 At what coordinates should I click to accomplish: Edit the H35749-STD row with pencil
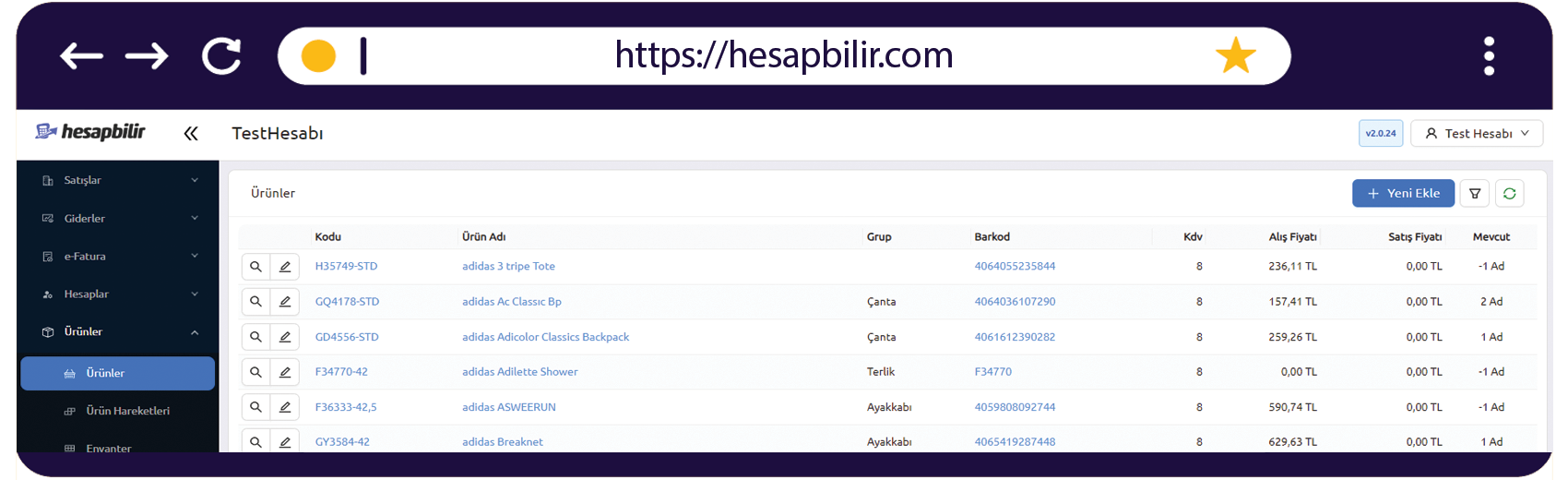coord(285,267)
